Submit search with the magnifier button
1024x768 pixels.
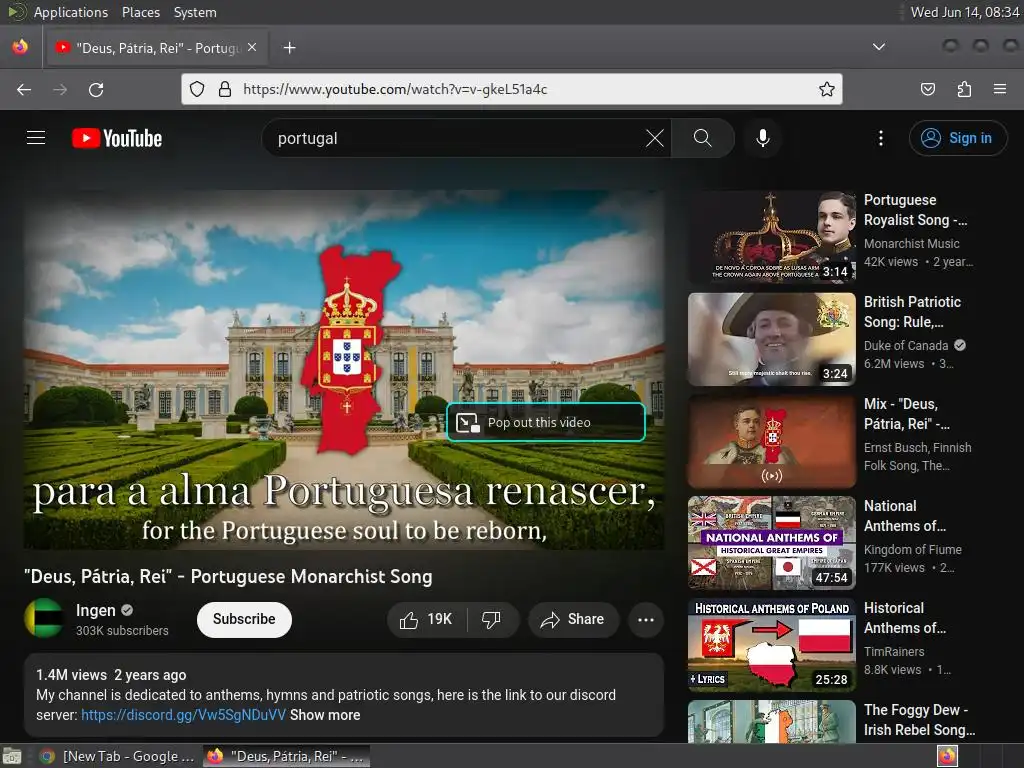click(703, 138)
